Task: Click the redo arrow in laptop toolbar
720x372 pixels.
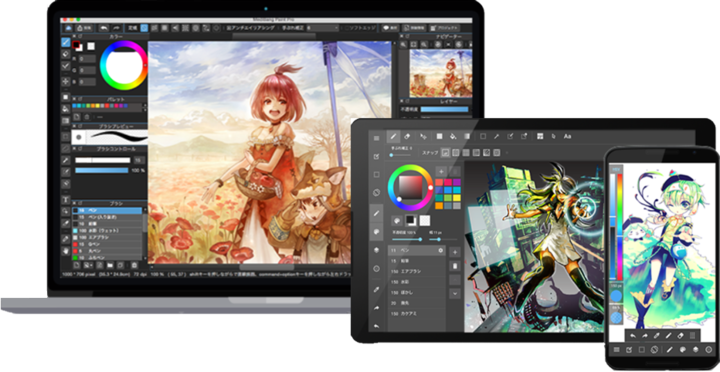Action: [116, 28]
